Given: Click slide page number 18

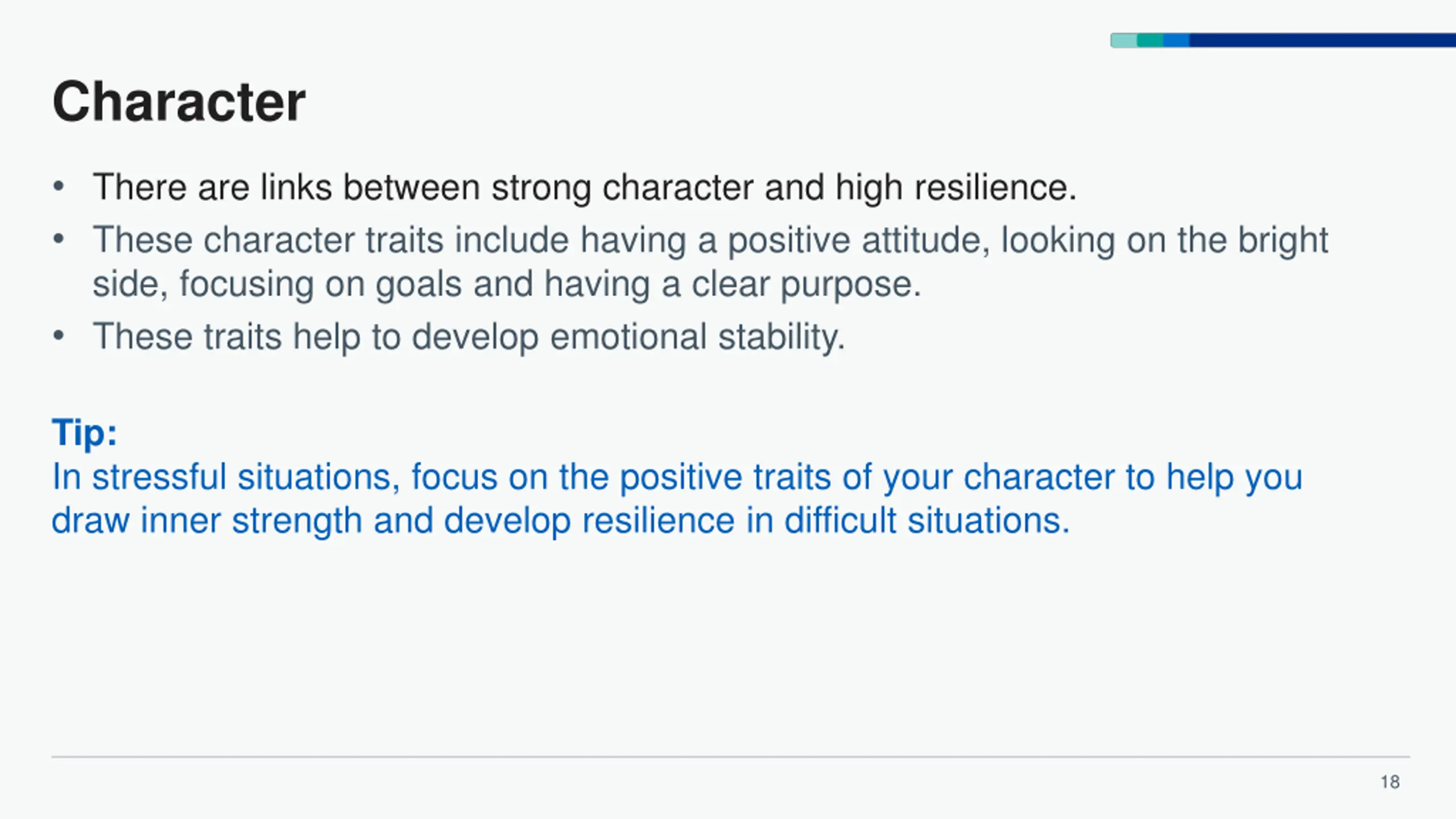Looking at the screenshot, I should tap(1390, 782).
